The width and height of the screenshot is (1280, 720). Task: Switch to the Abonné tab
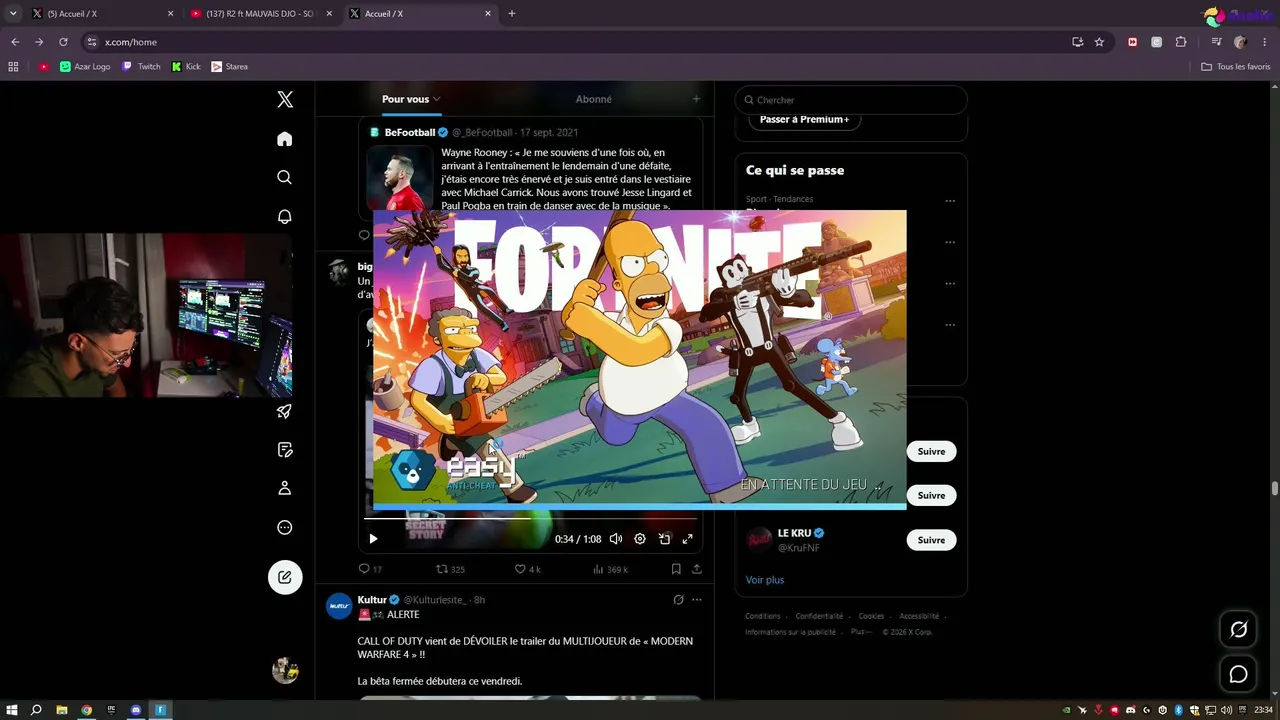click(x=594, y=99)
